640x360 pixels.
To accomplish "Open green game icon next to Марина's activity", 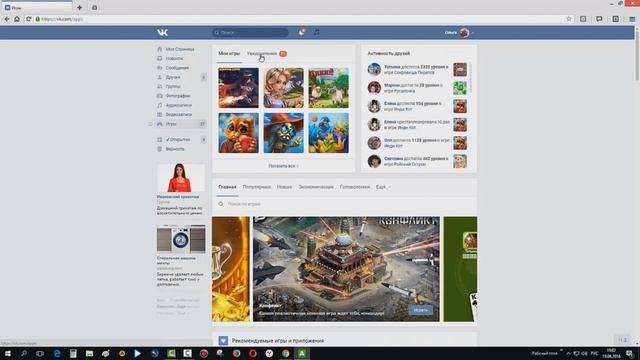I will pyautogui.click(x=460, y=88).
